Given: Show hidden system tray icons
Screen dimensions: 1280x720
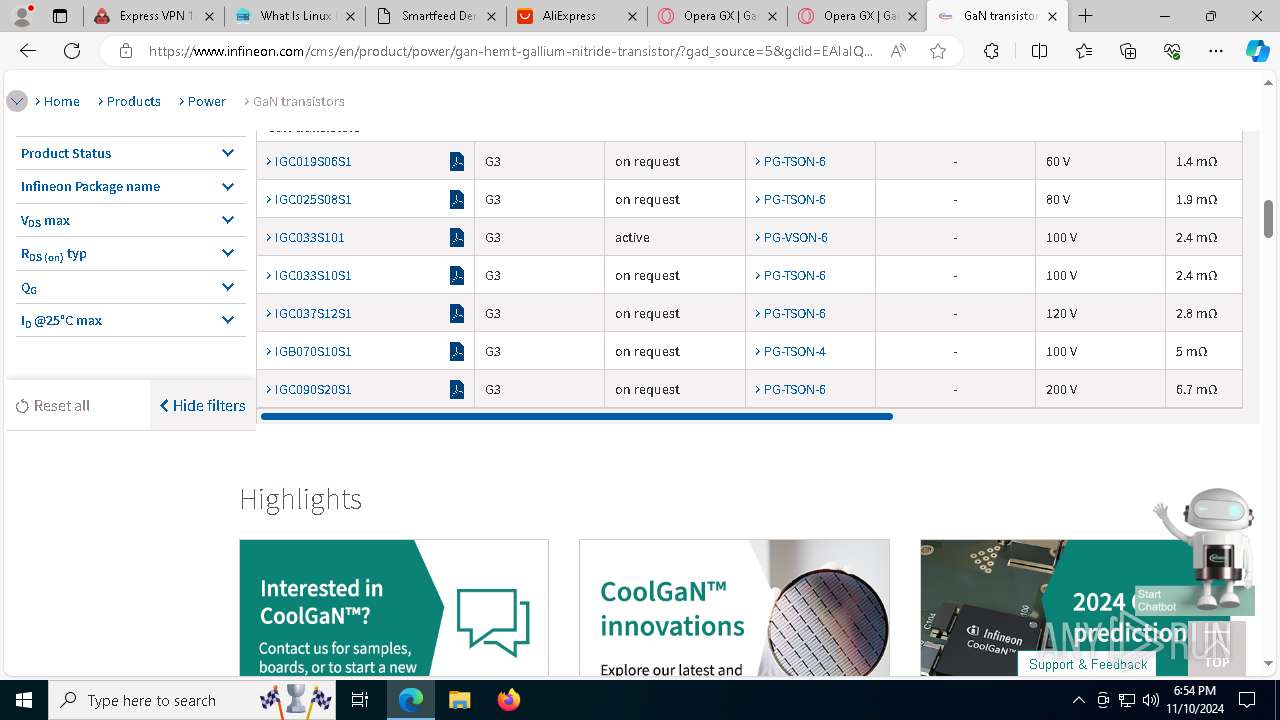Looking at the screenshot, I should click(x=1078, y=700).
